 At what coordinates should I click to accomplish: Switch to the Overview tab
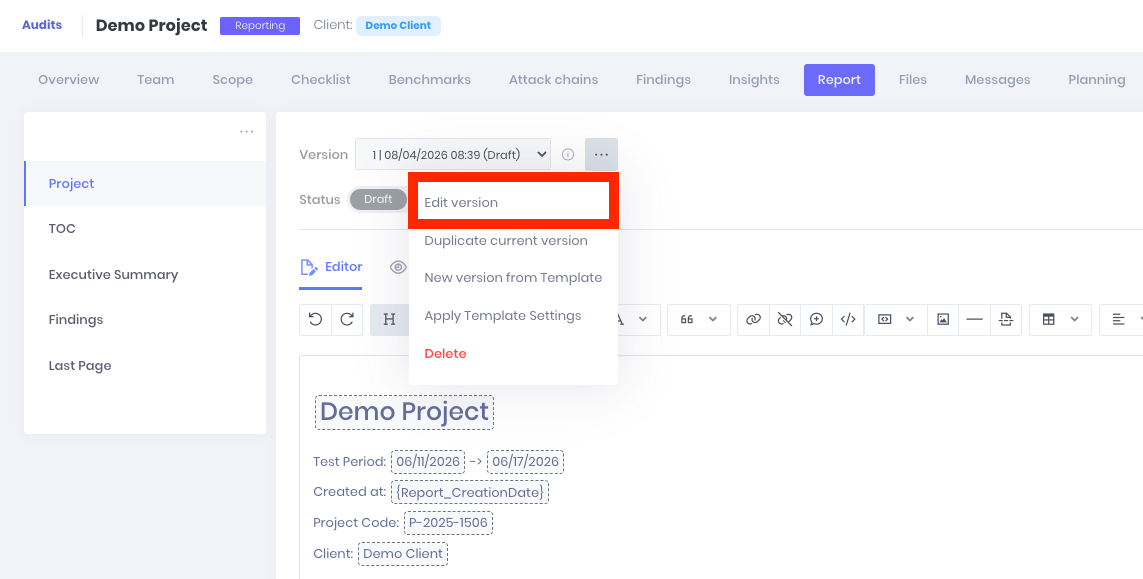point(69,80)
